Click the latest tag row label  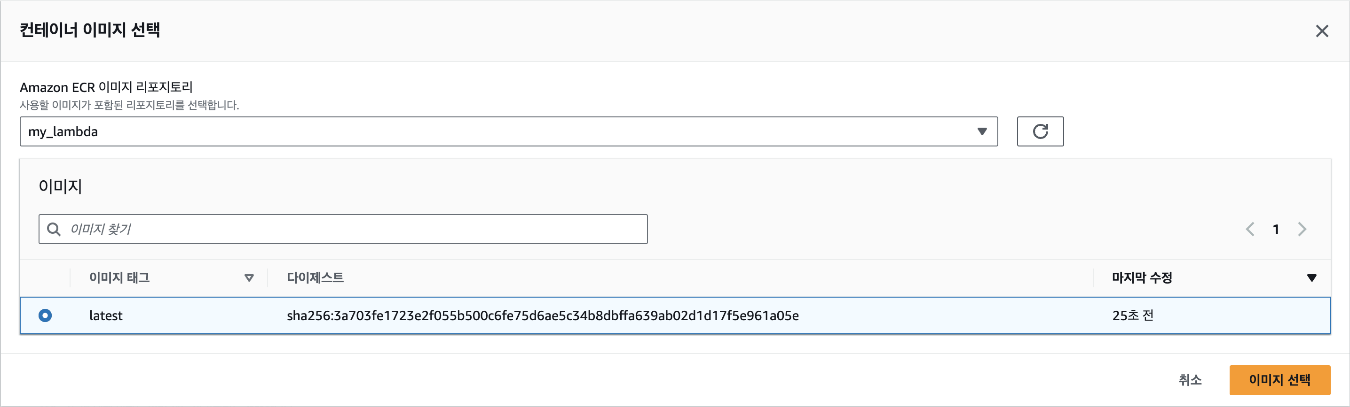tap(106, 315)
